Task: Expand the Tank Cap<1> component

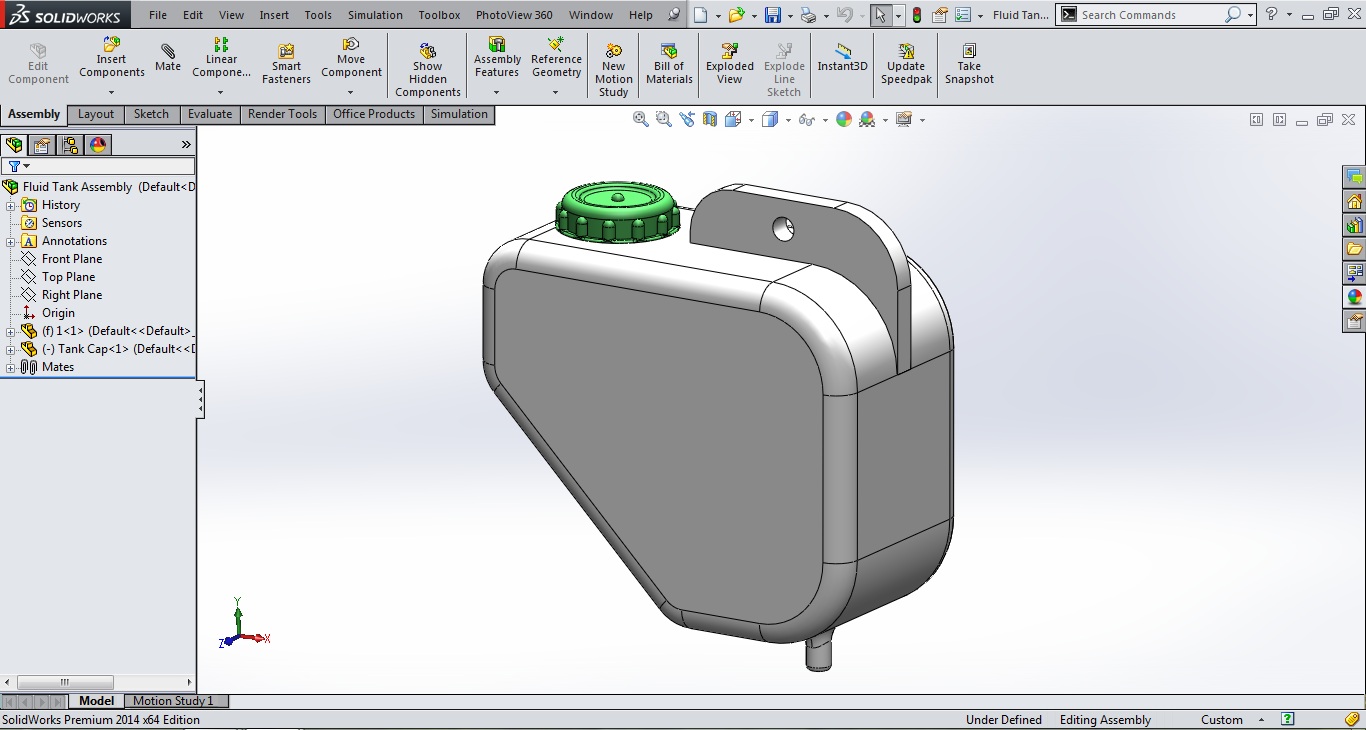Action: [11, 349]
